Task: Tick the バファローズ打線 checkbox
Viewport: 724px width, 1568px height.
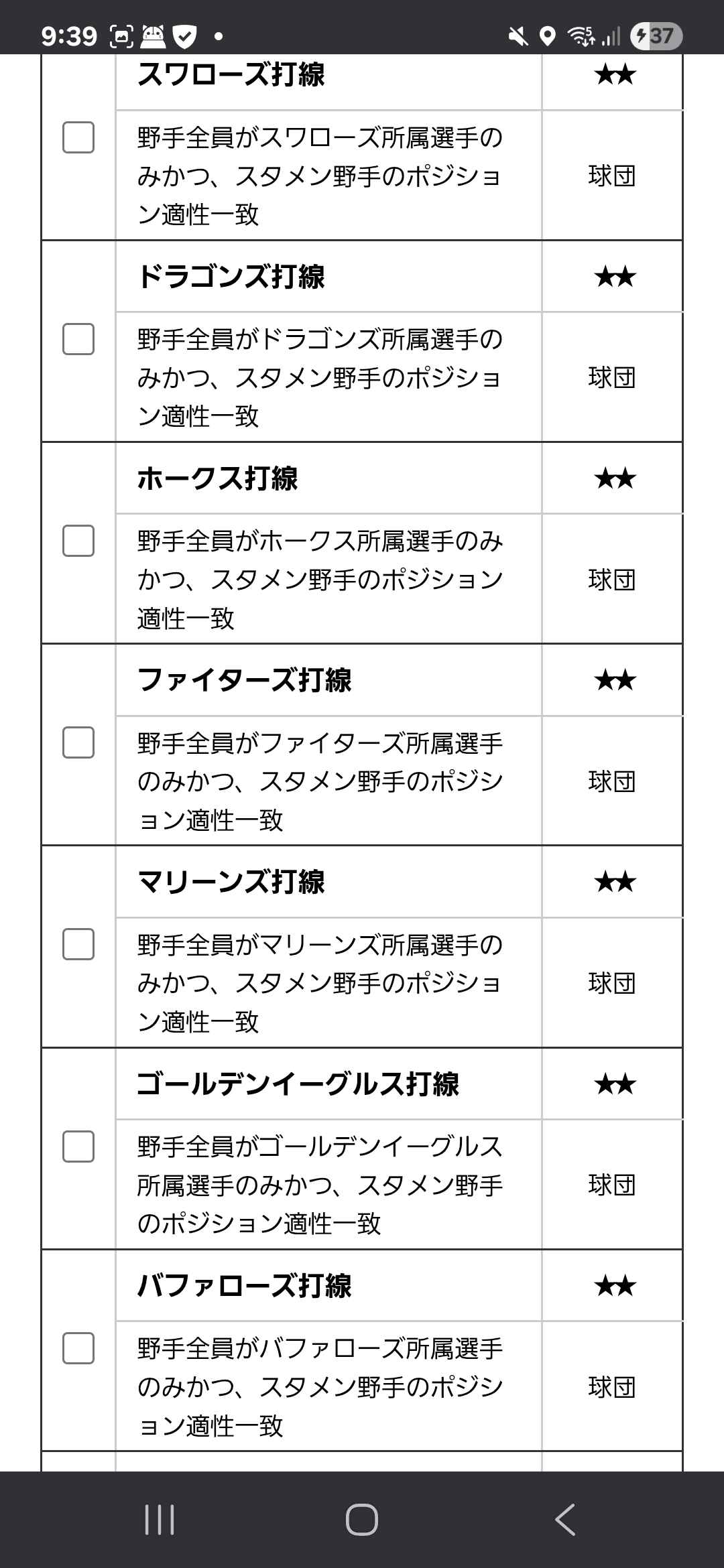Action: pos(78,1348)
